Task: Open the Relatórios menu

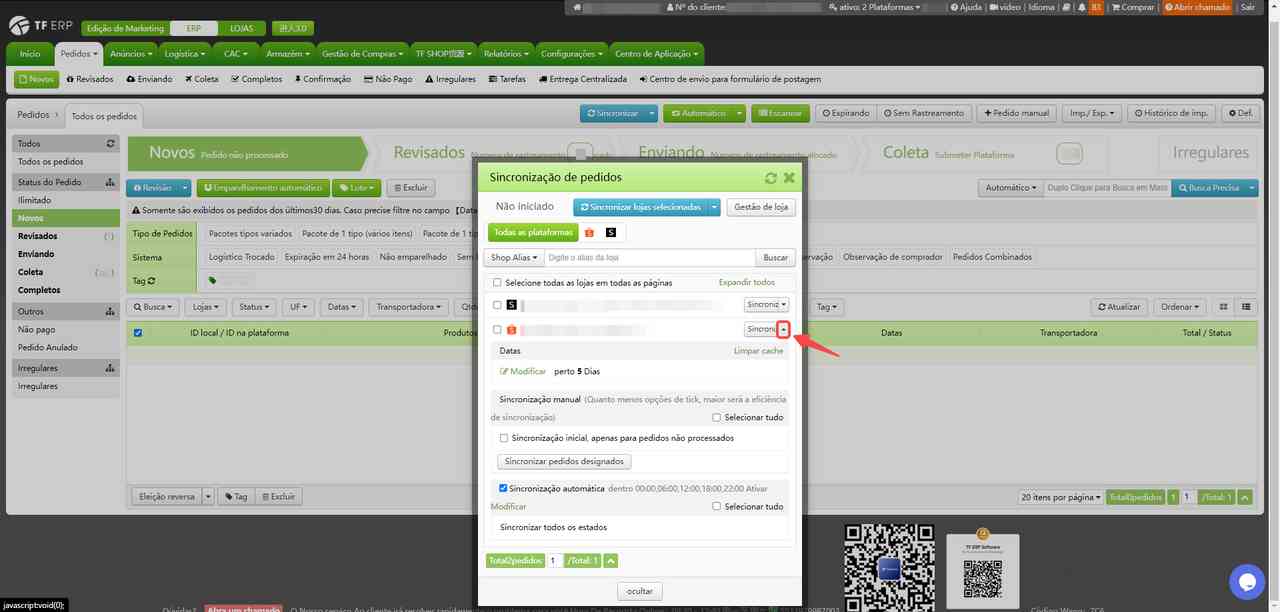Action: [x=504, y=53]
